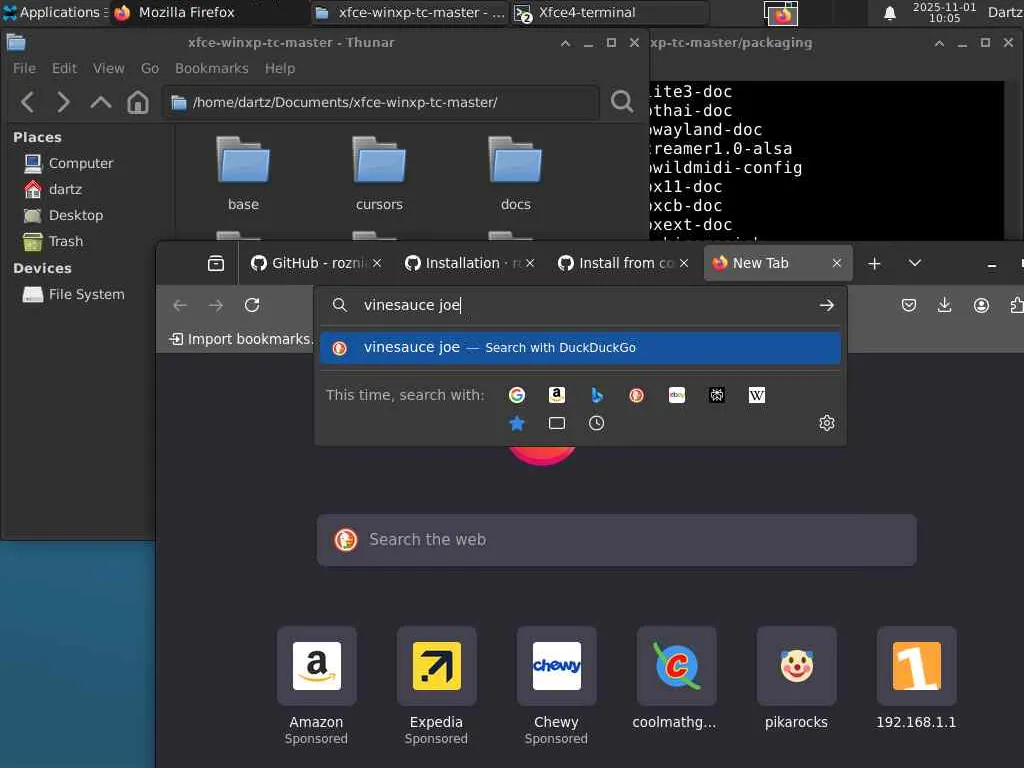Open Thunar Bookmarks menu
1024x768 pixels.
point(212,68)
